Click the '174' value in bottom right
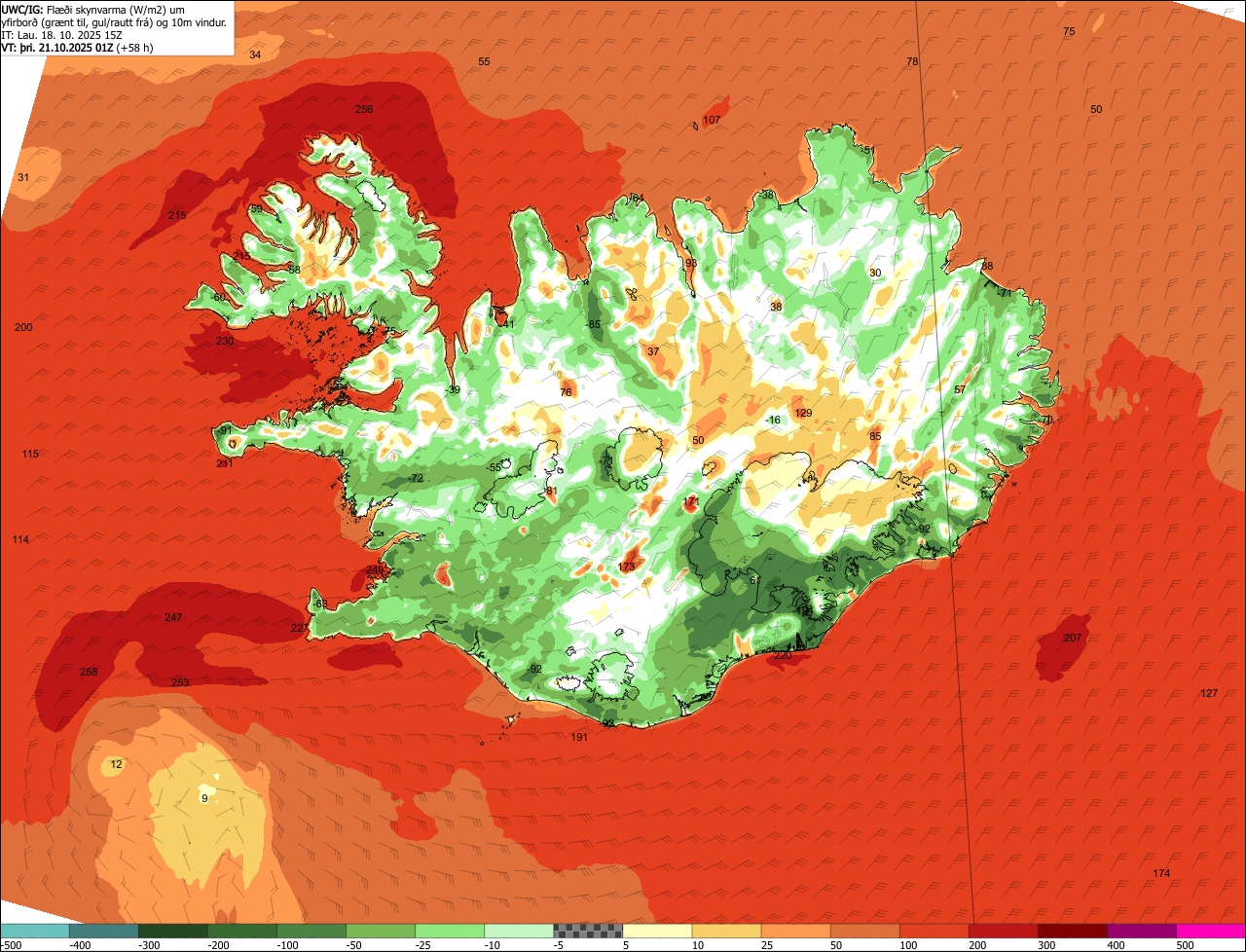Viewport: 1246px width, 952px height. [x=1161, y=873]
